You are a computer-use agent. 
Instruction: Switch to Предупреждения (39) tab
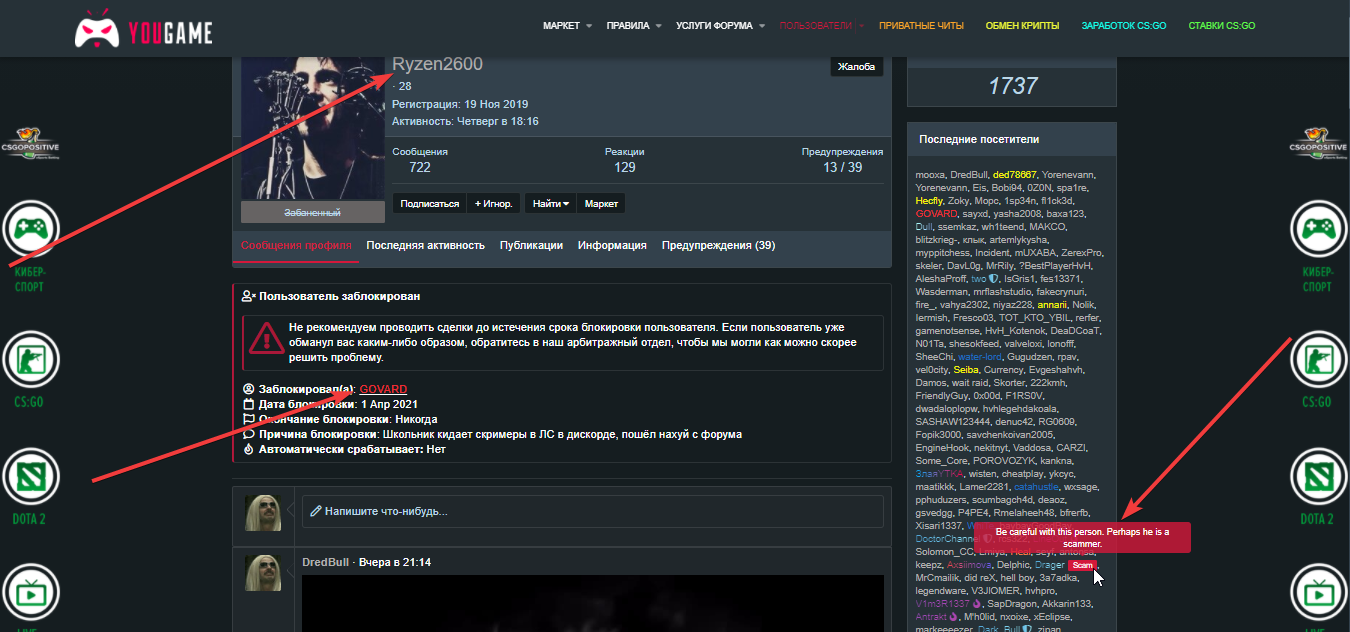(718, 245)
